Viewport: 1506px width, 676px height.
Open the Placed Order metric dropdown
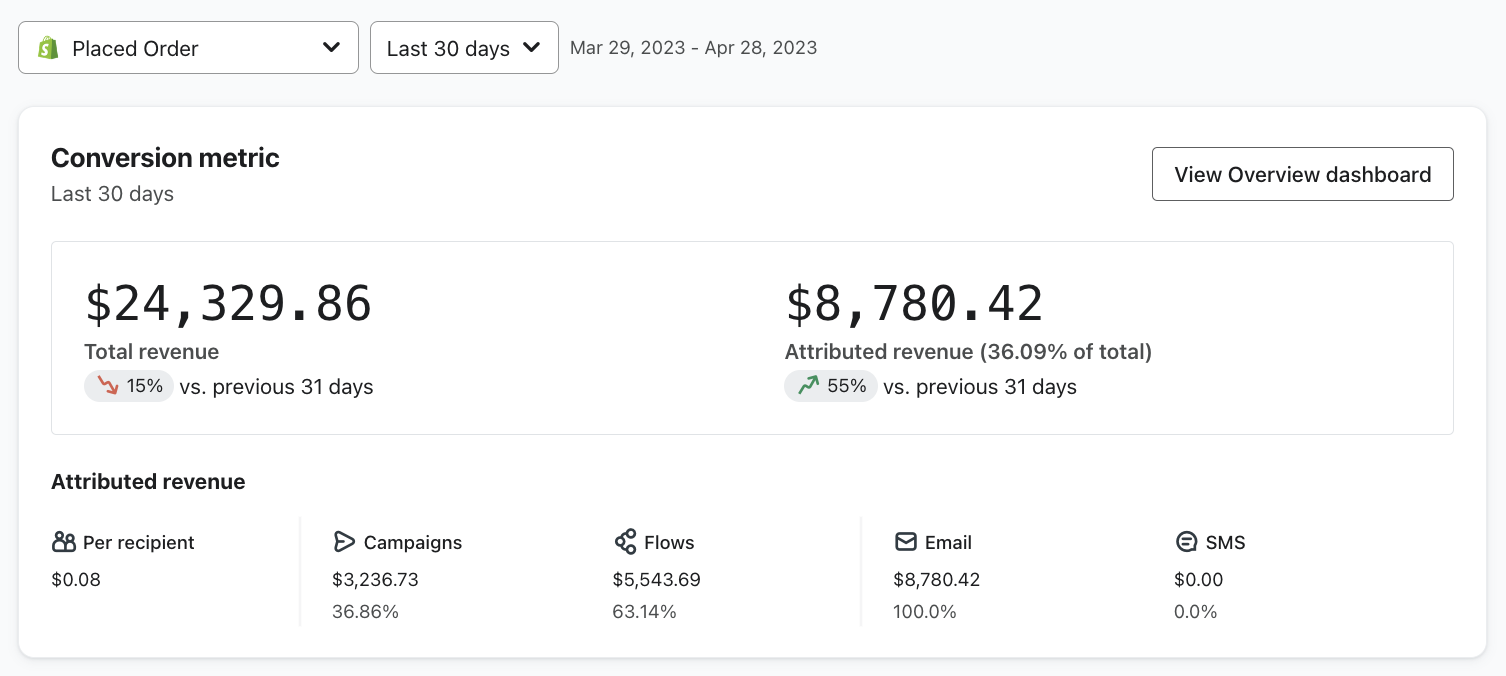[188, 48]
